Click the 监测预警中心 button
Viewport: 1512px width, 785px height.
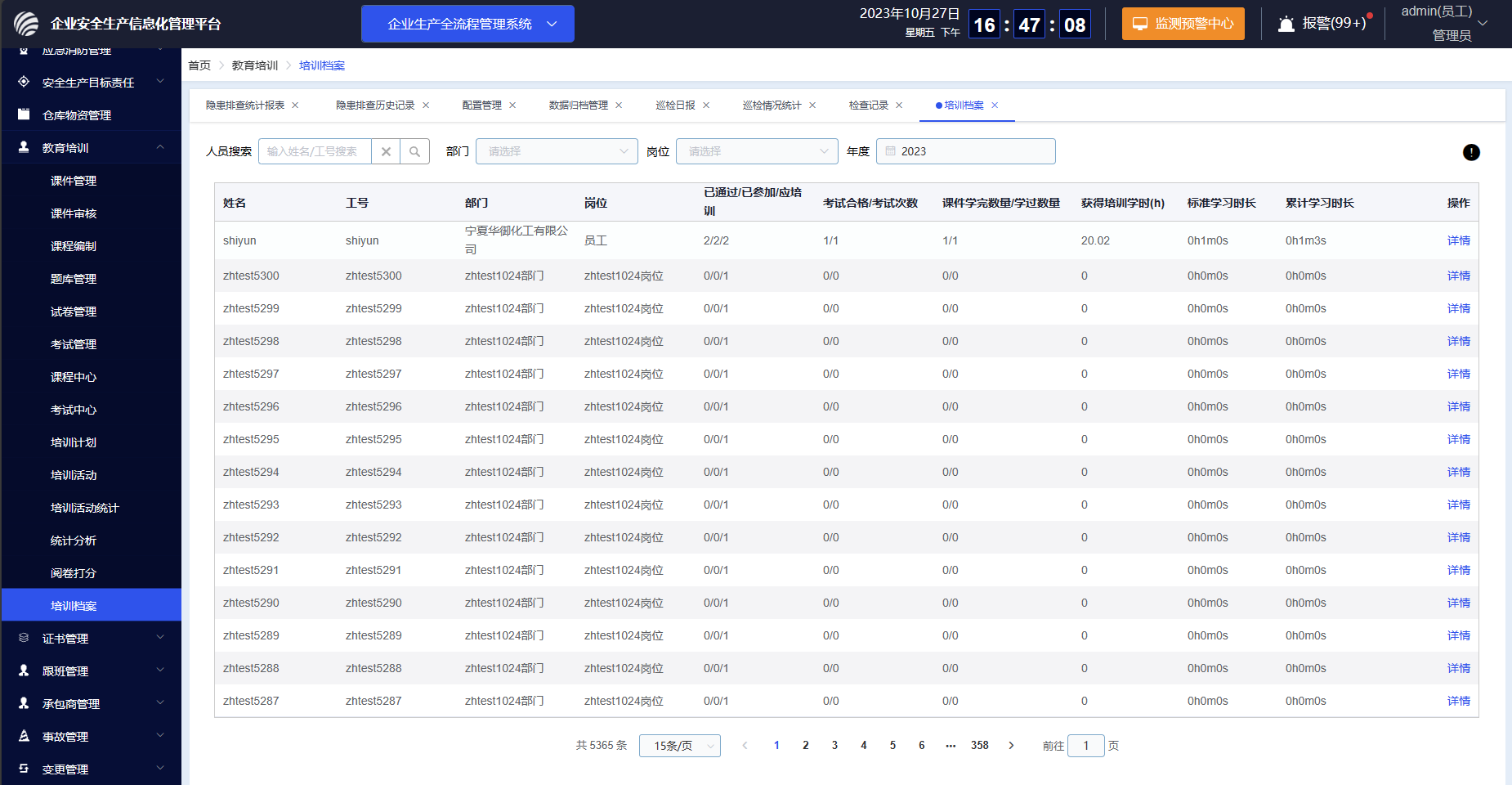[1183, 24]
